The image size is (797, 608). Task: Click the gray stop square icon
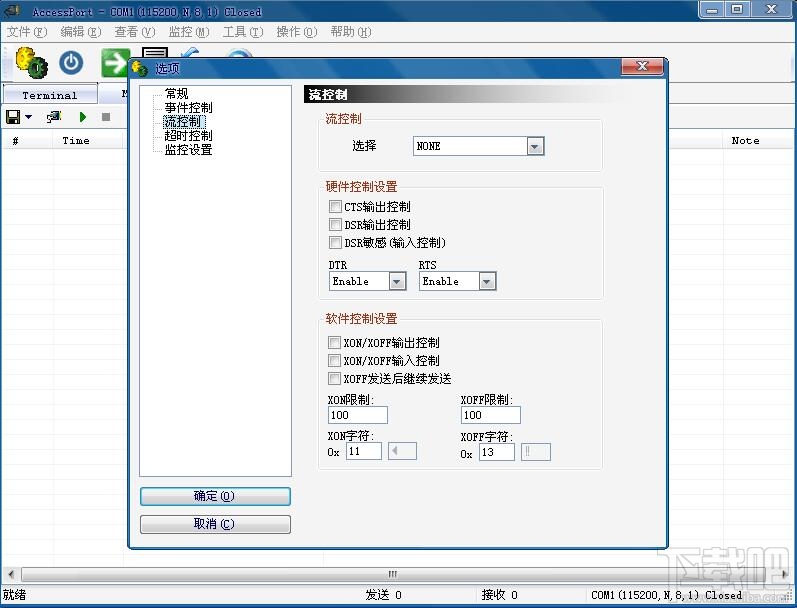tap(106, 117)
